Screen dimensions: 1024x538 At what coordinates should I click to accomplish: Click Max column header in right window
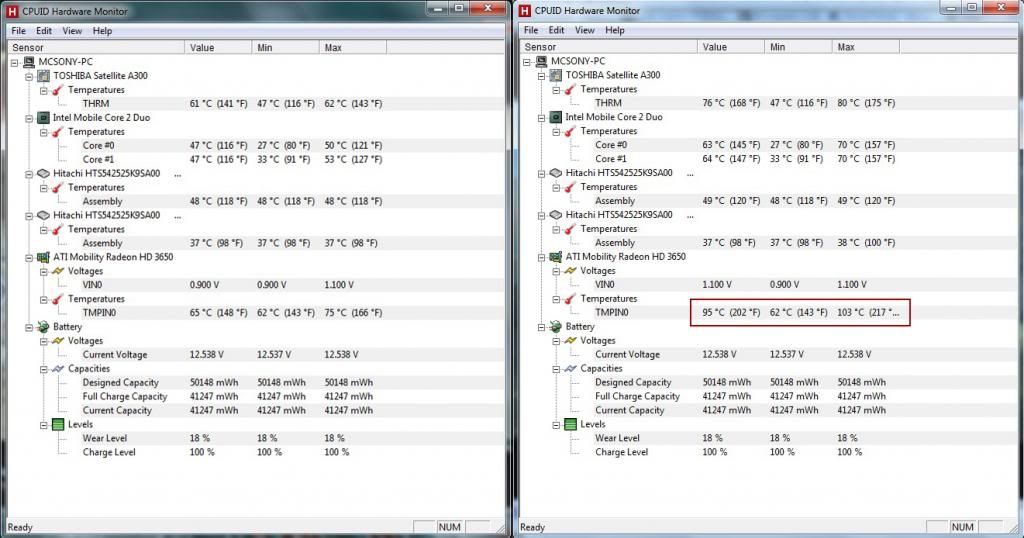[866, 47]
